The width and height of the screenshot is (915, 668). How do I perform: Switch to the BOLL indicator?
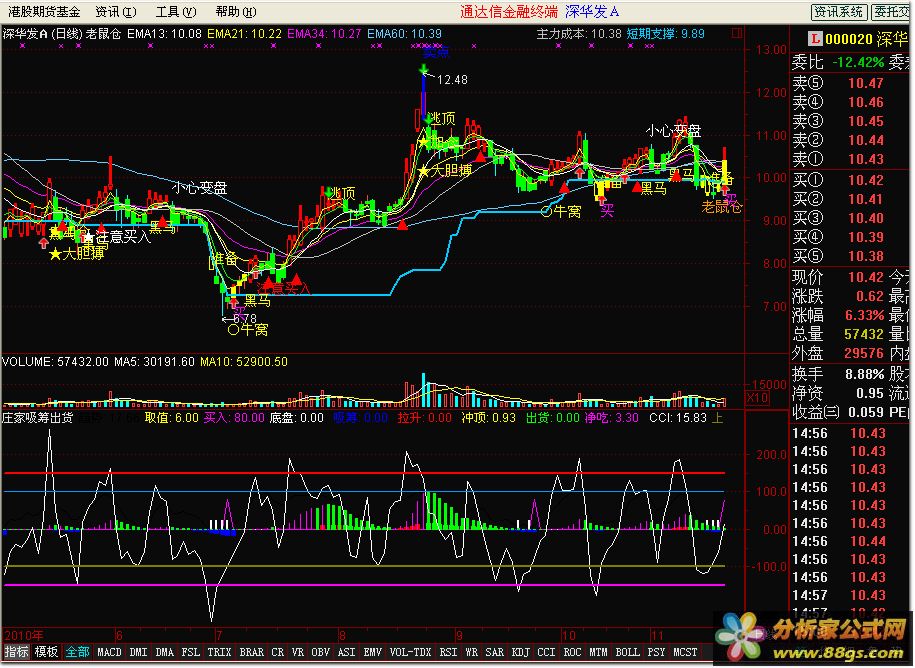[627, 652]
